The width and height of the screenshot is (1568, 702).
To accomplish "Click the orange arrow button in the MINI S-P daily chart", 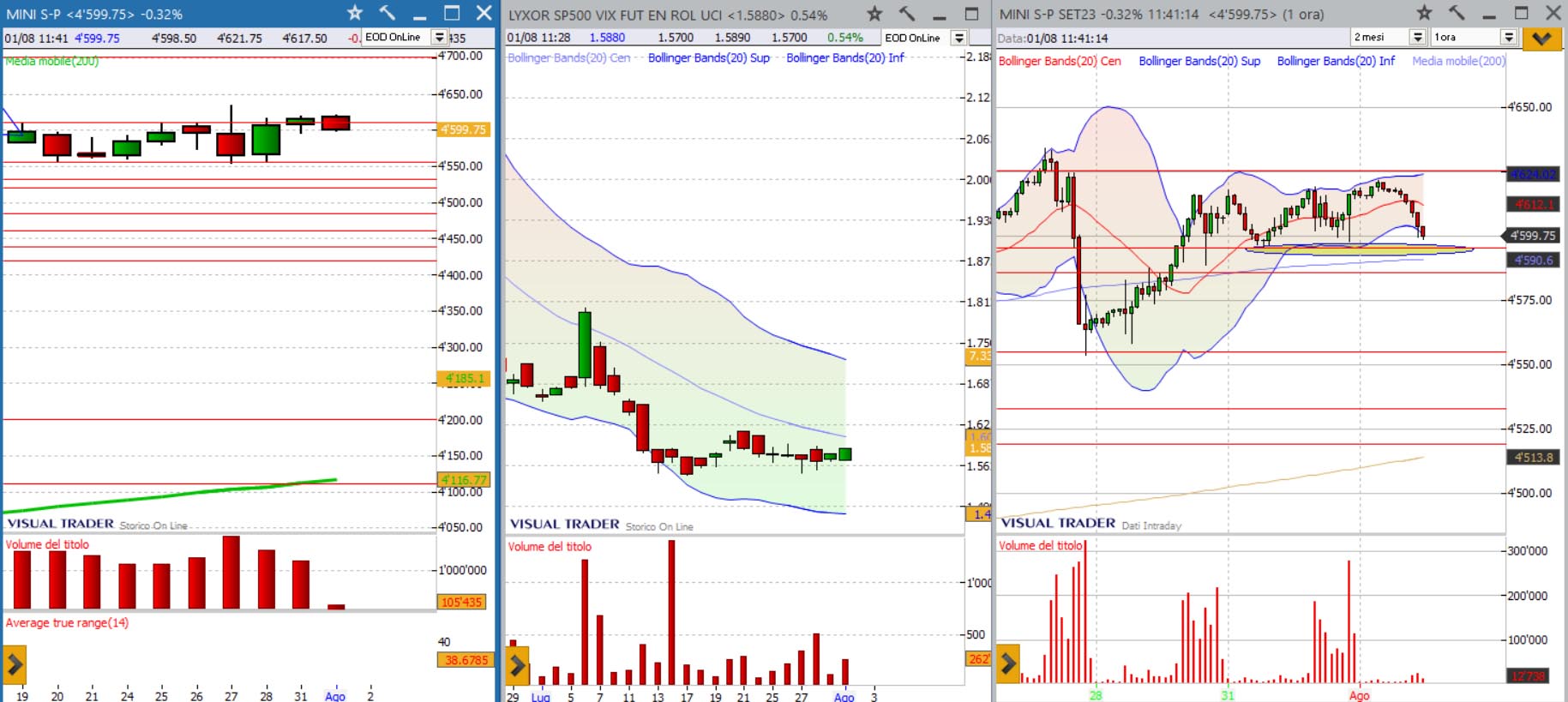I will [15, 664].
